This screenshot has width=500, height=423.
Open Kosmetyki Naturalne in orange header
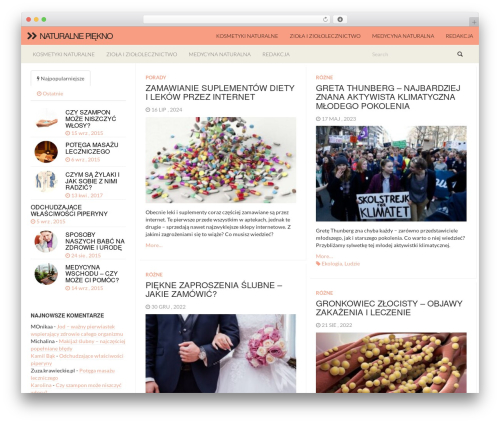247,36
